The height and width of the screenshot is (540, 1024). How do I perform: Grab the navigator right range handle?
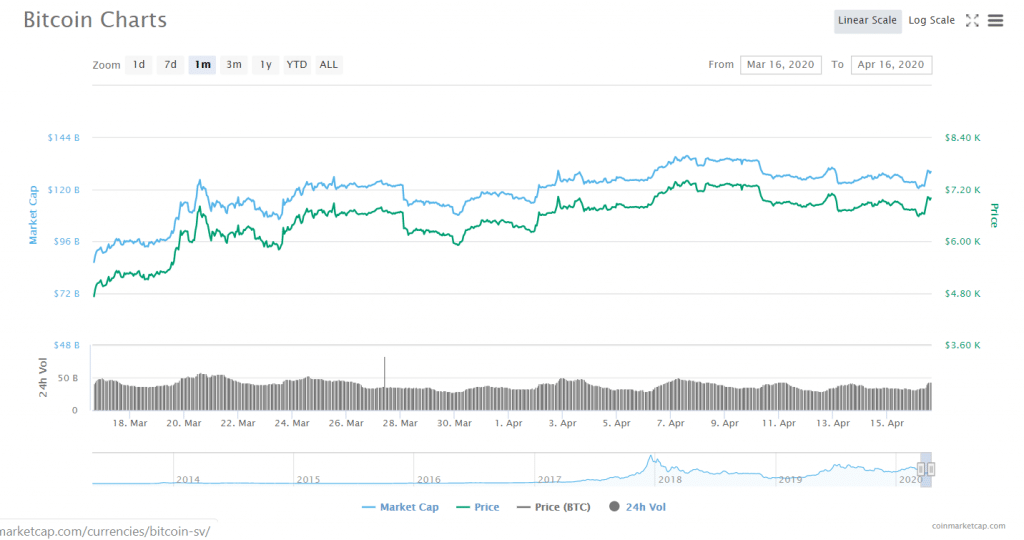point(931,468)
